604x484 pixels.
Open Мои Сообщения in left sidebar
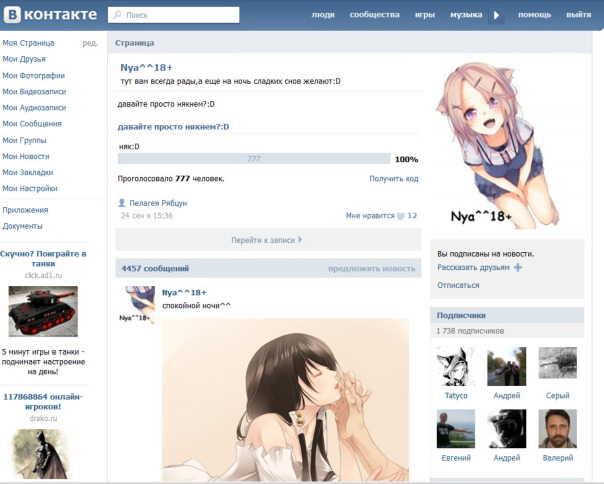(33, 123)
